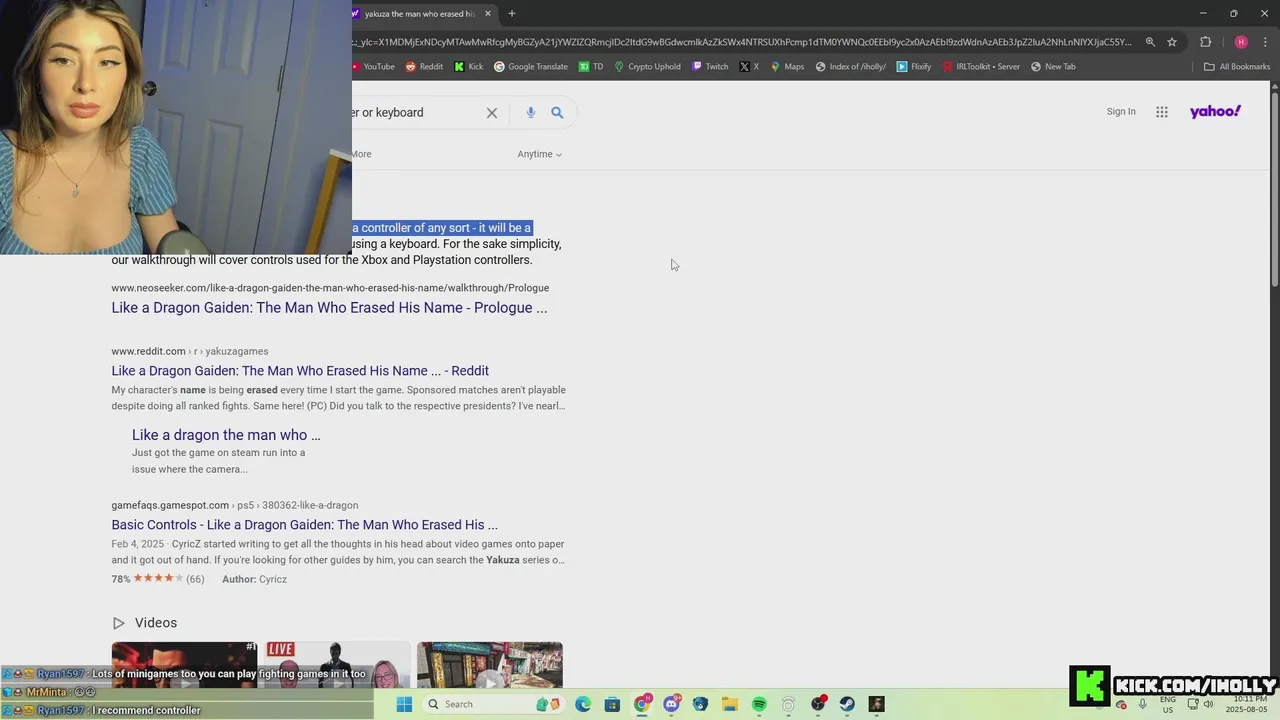Open the X bookmark
Viewport: 1280px width, 720px height.
click(x=749, y=67)
